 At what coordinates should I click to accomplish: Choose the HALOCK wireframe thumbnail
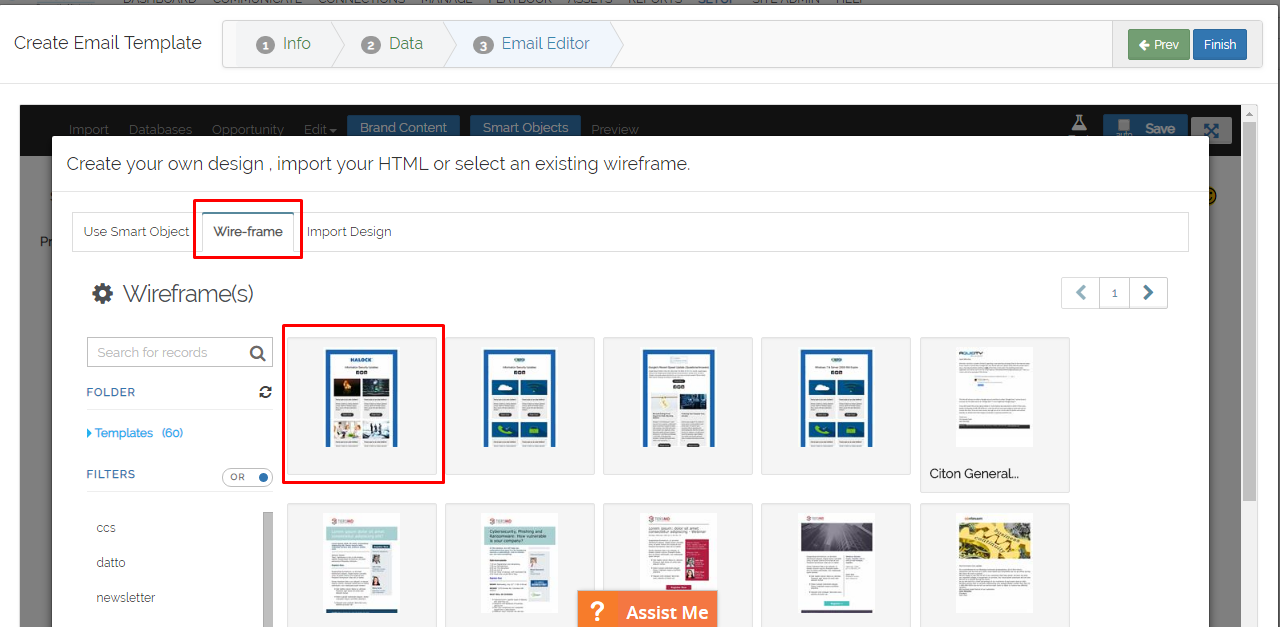coord(362,405)
